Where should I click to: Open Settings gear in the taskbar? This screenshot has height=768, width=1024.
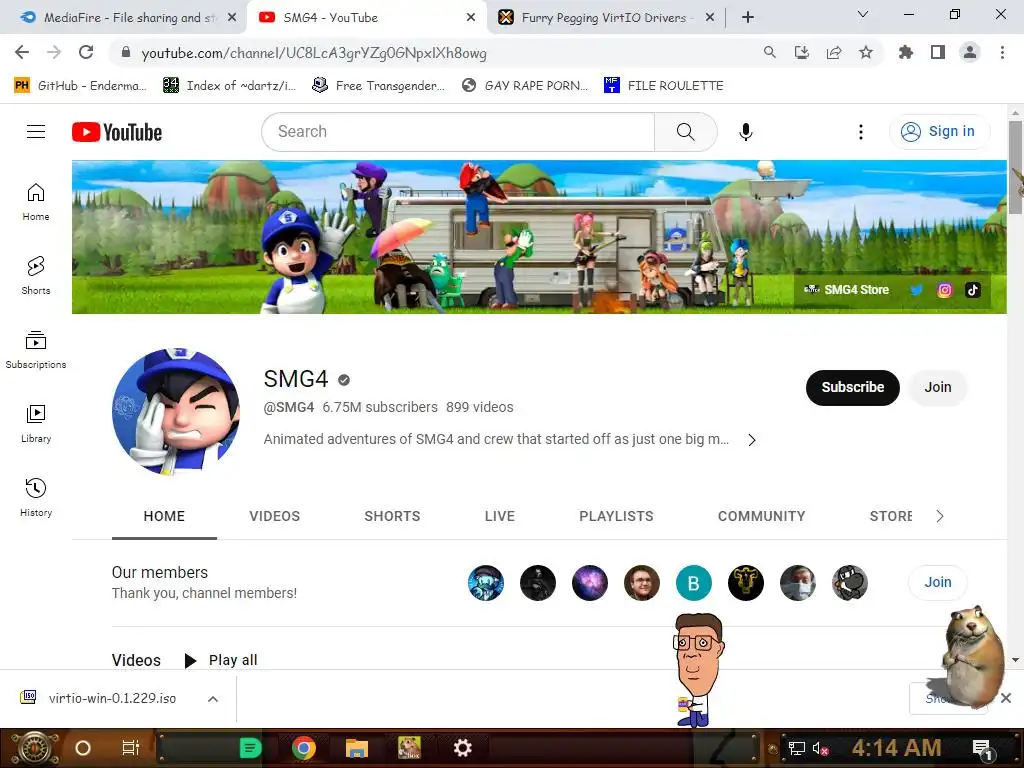point(462,748)
